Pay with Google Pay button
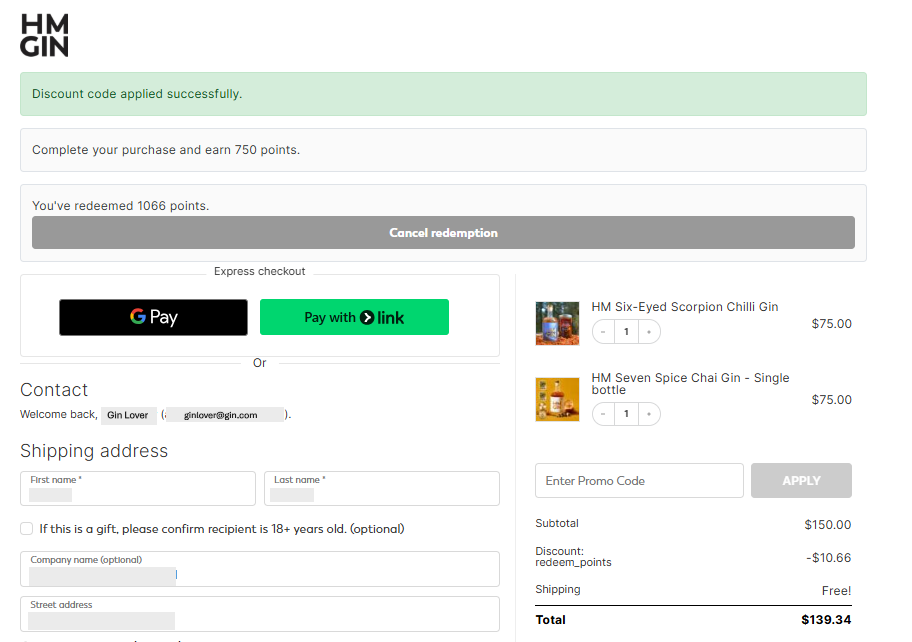This screenshot has width=912, height=642. (153, 317)
